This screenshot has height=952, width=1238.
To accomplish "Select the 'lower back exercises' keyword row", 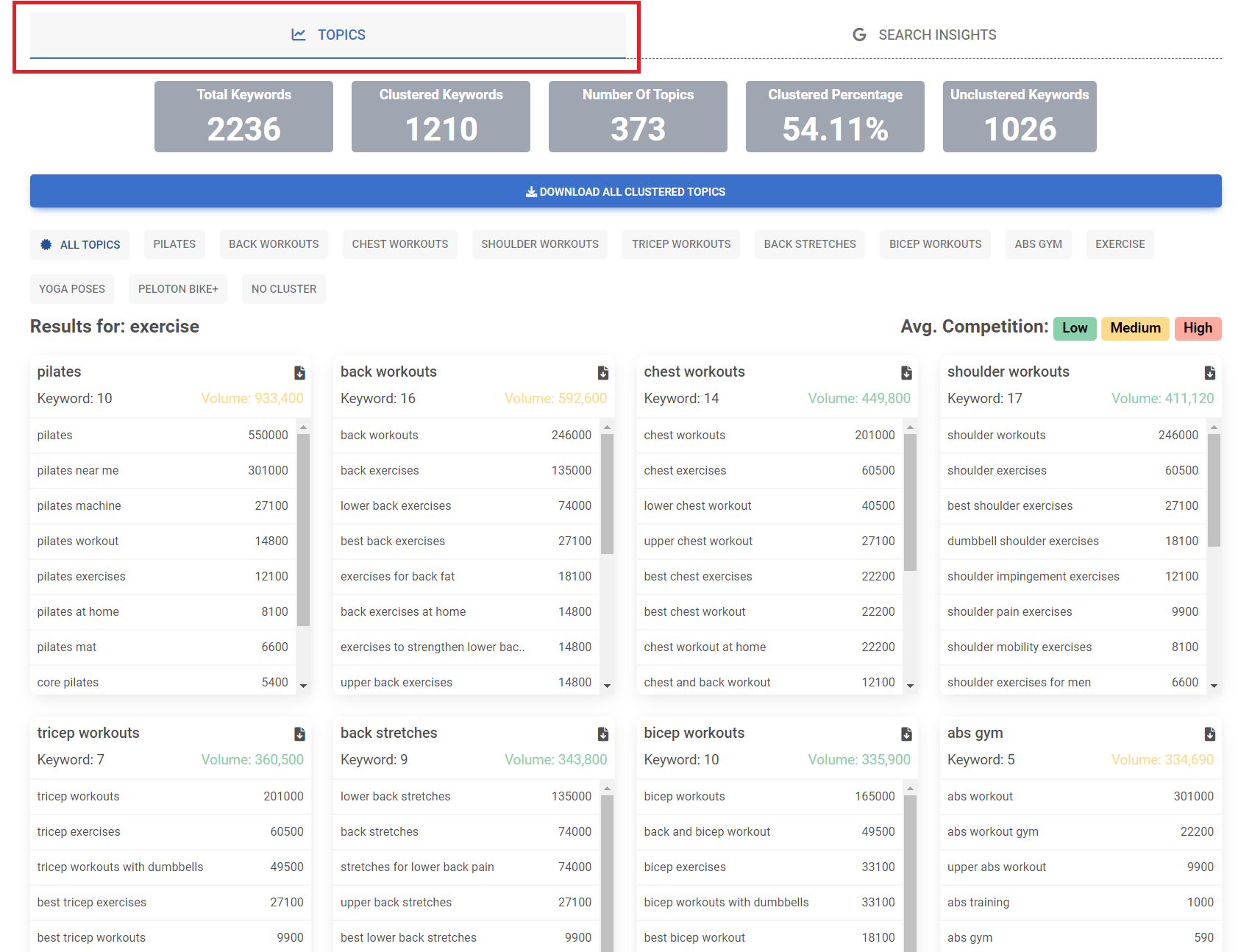I will point(466,506).
